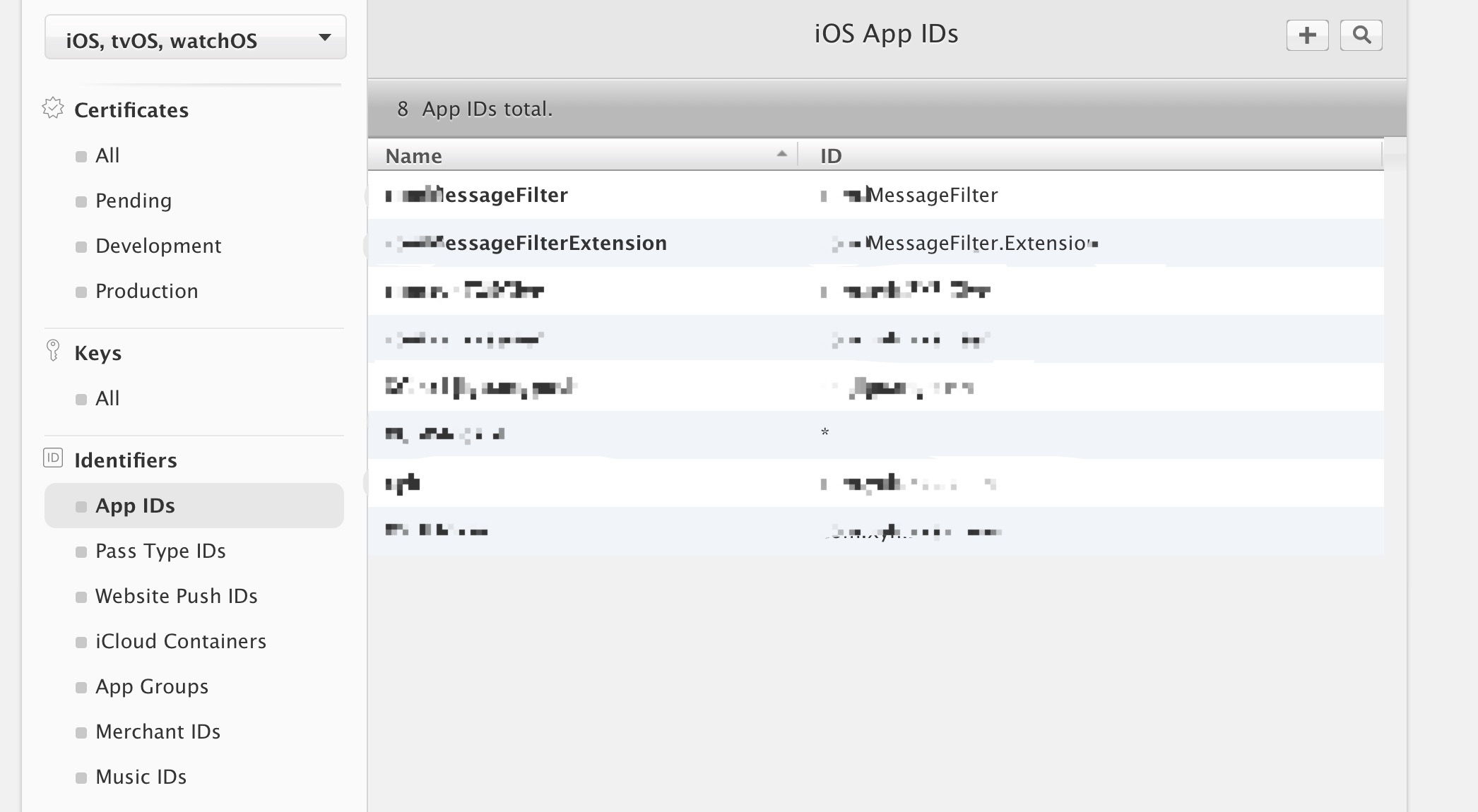Open the iOS, tvOS, watchOS platform dropdown
Image resolution: width=1478 pixels, height=812 pixels.
point(195,38)
